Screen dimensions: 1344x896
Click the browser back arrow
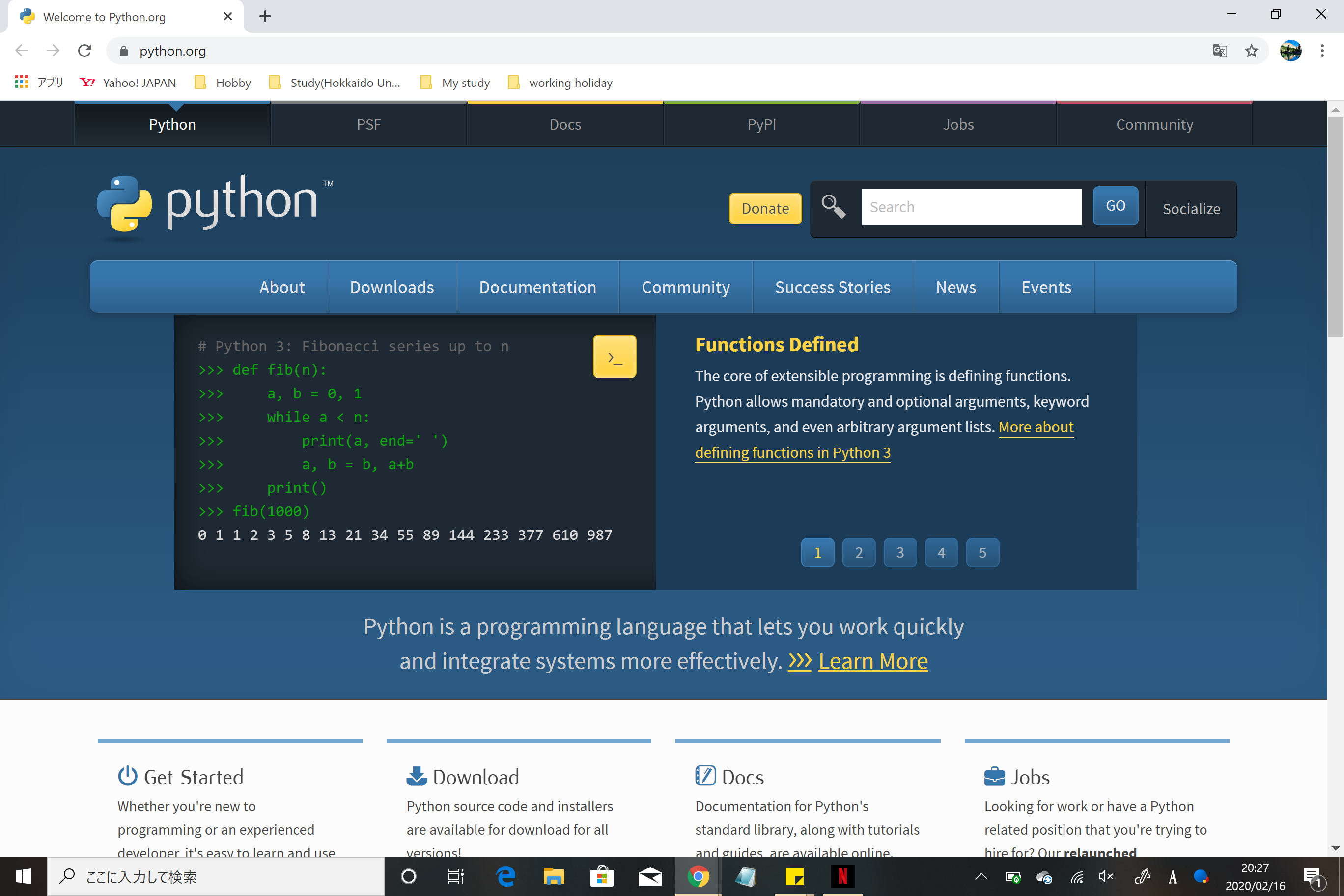coord(22,51)
